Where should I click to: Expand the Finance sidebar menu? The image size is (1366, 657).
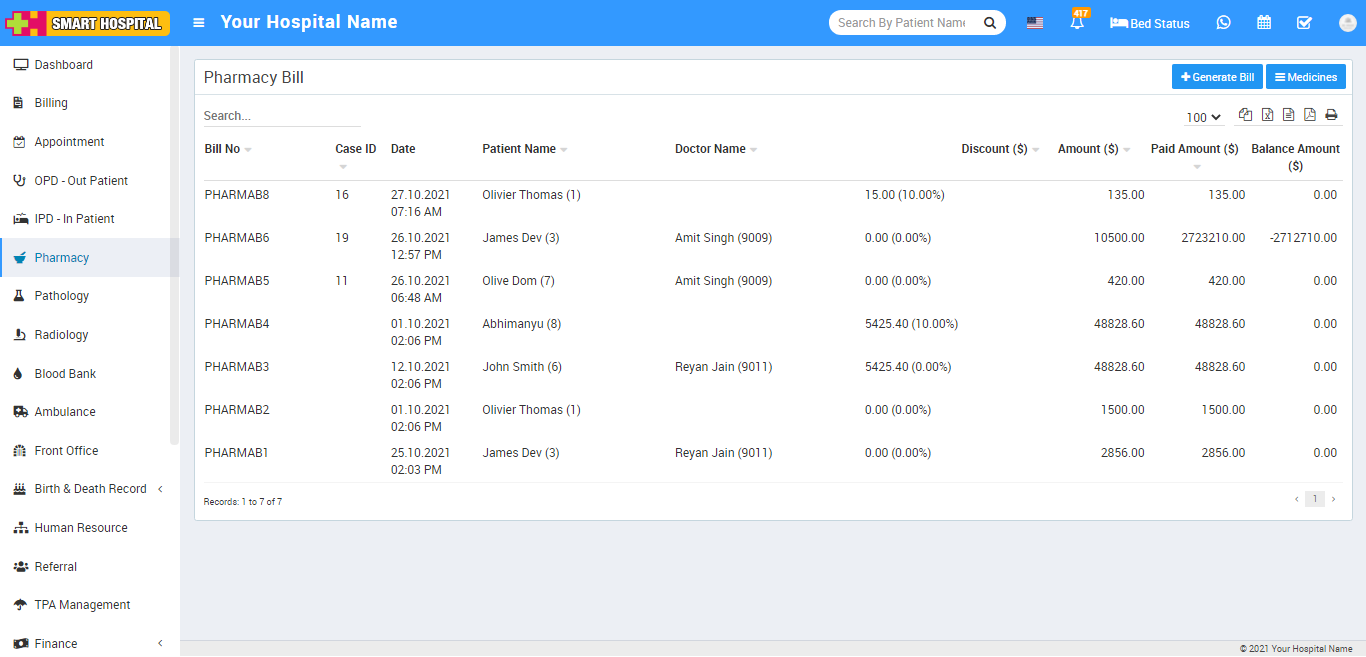[56, 644]
